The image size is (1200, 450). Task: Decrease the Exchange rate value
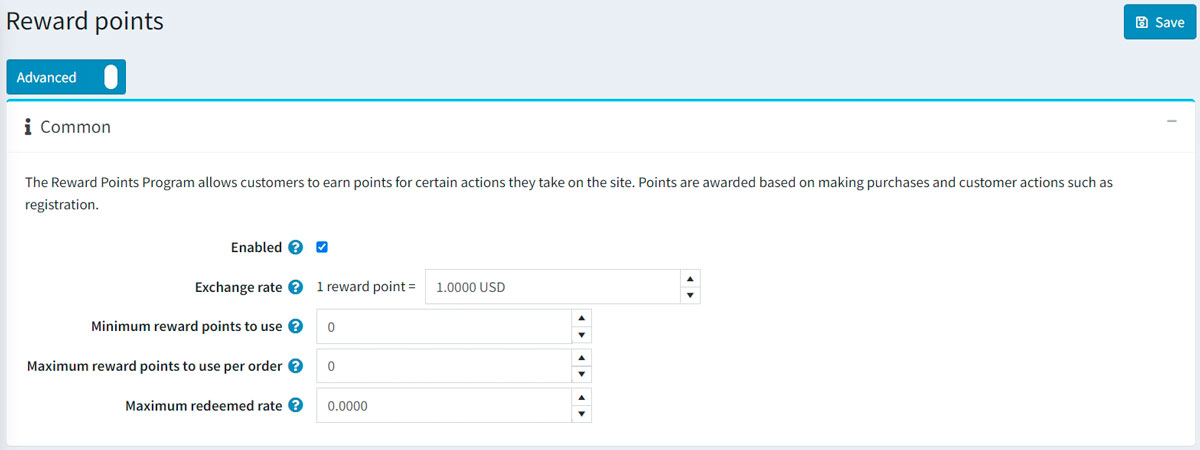689,296
